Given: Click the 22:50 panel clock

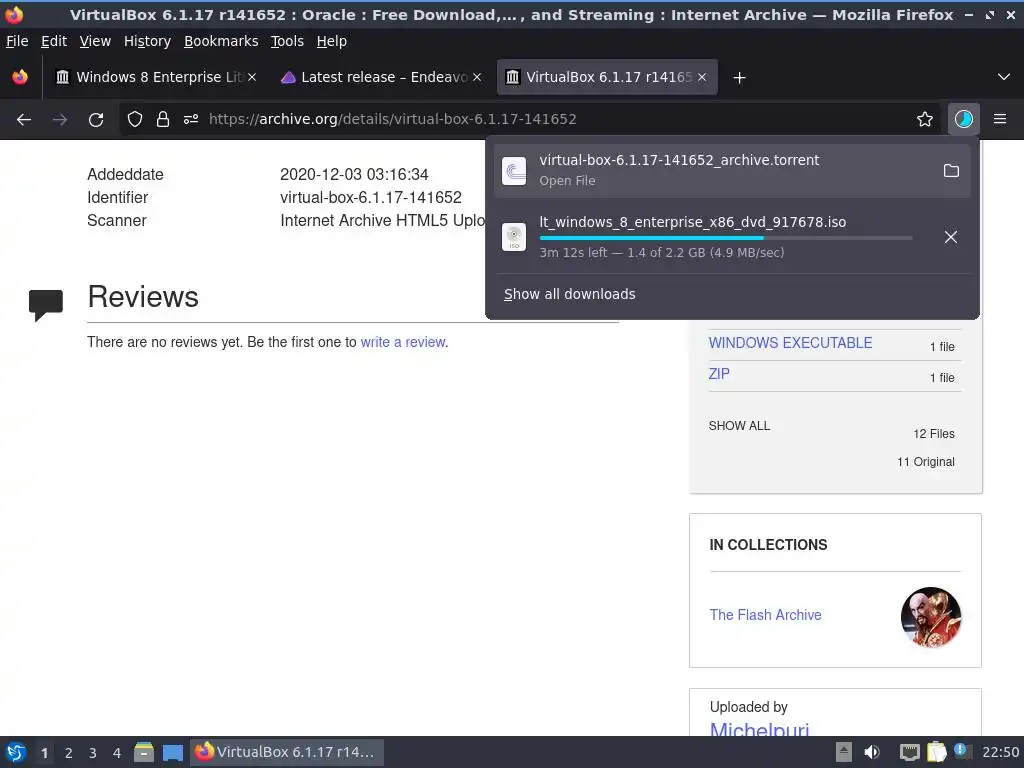Looking at the screenshot, I should (x=1000, y=752).
